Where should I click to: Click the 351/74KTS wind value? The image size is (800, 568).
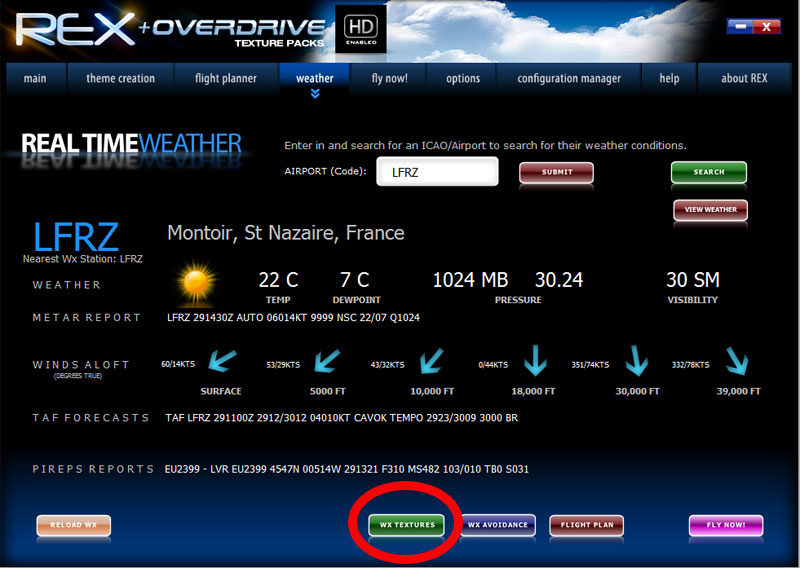[590, 365]
